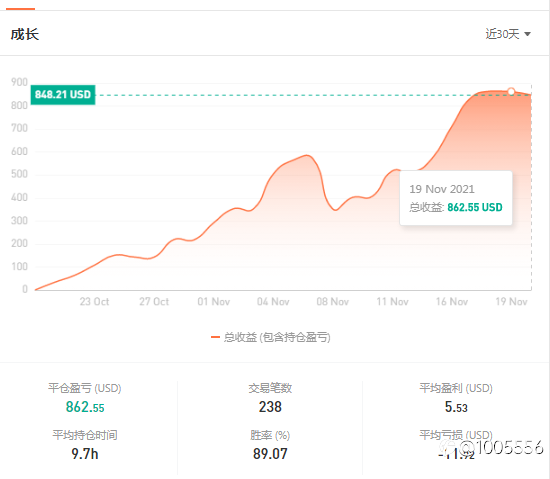
Task: Click the 平均亏损 (USD) label
Action: tap(456, 435)
